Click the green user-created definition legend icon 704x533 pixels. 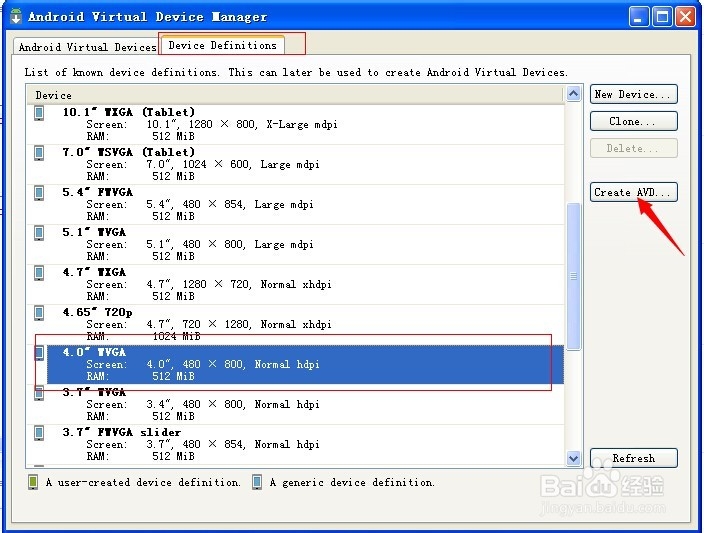coord(33,482)
